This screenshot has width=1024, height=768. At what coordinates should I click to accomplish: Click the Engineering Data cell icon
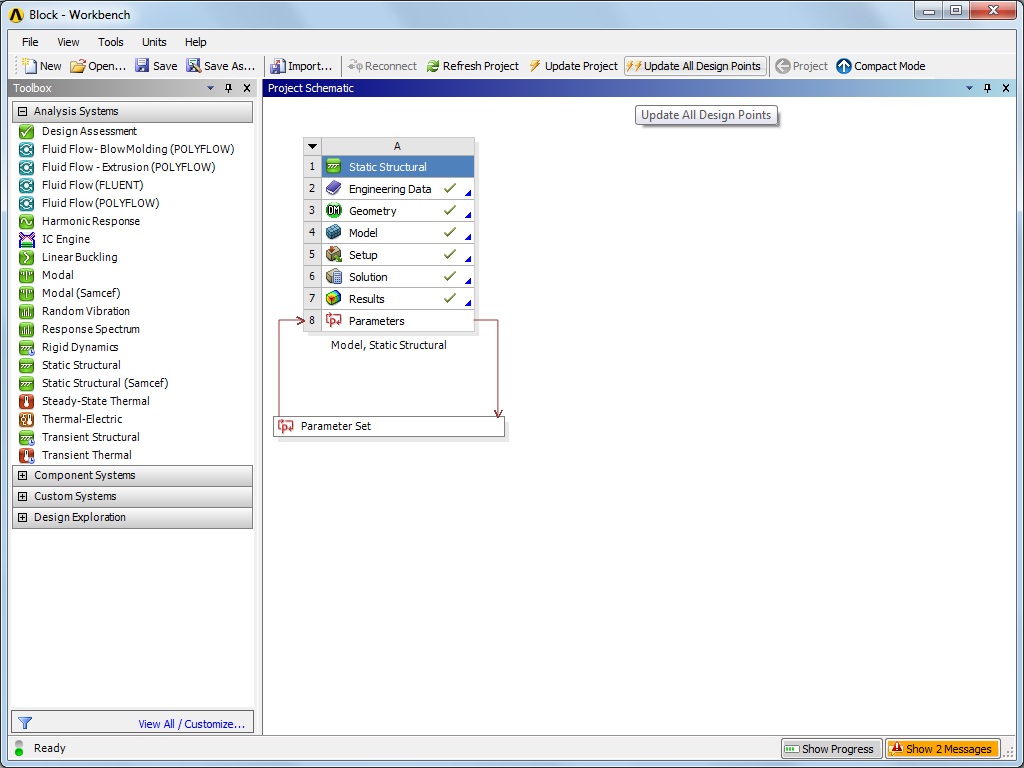[x=334, y=189]
